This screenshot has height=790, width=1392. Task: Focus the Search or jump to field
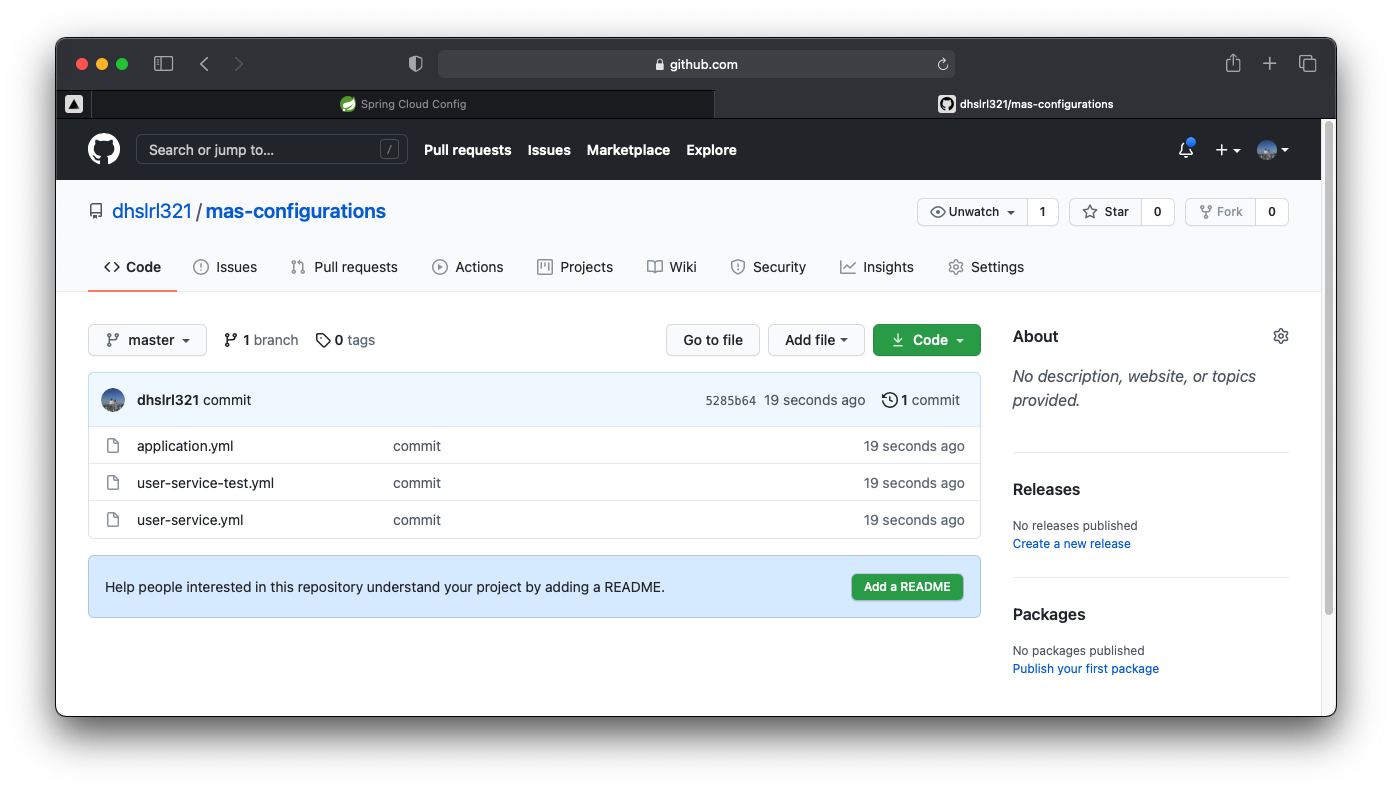pyautogui.click(x=272, y=150)
